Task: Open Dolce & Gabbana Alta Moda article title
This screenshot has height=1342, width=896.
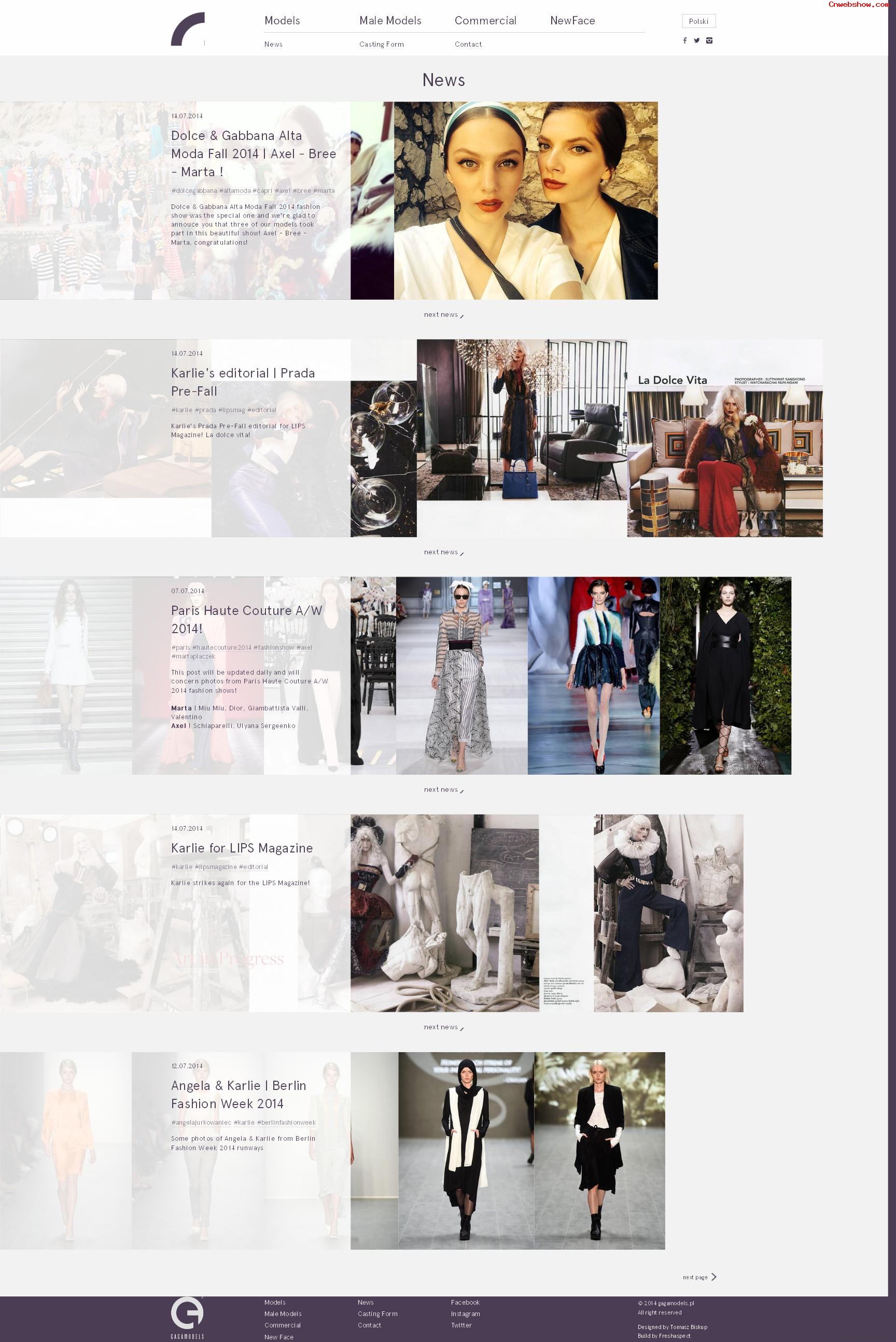Action: tap(253, 153)
